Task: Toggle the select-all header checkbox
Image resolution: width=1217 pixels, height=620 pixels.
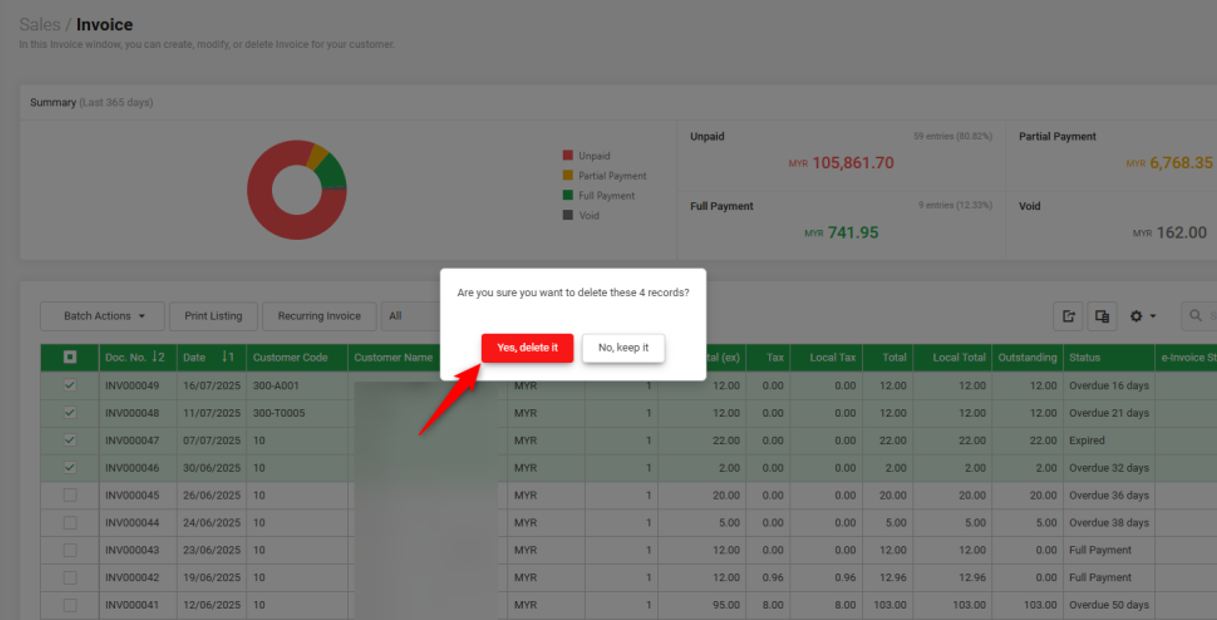Action: 70,357
